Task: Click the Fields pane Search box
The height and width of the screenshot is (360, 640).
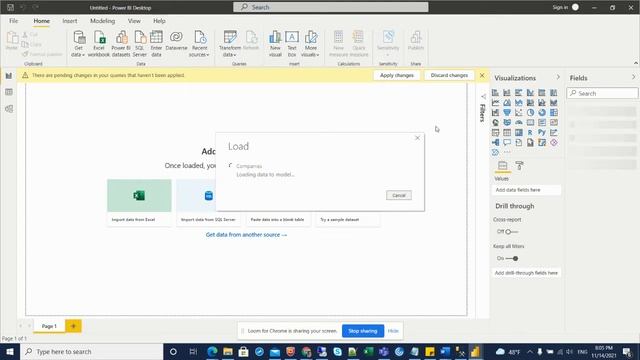Action: tap(602, 93)
